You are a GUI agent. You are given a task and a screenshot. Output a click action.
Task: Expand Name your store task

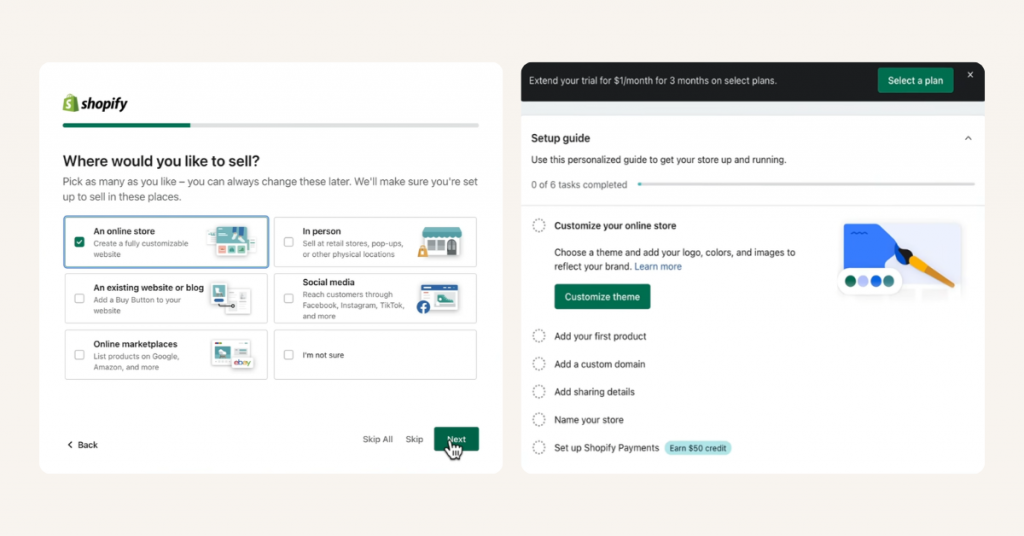pyautogui.click(x=589, y=420)
